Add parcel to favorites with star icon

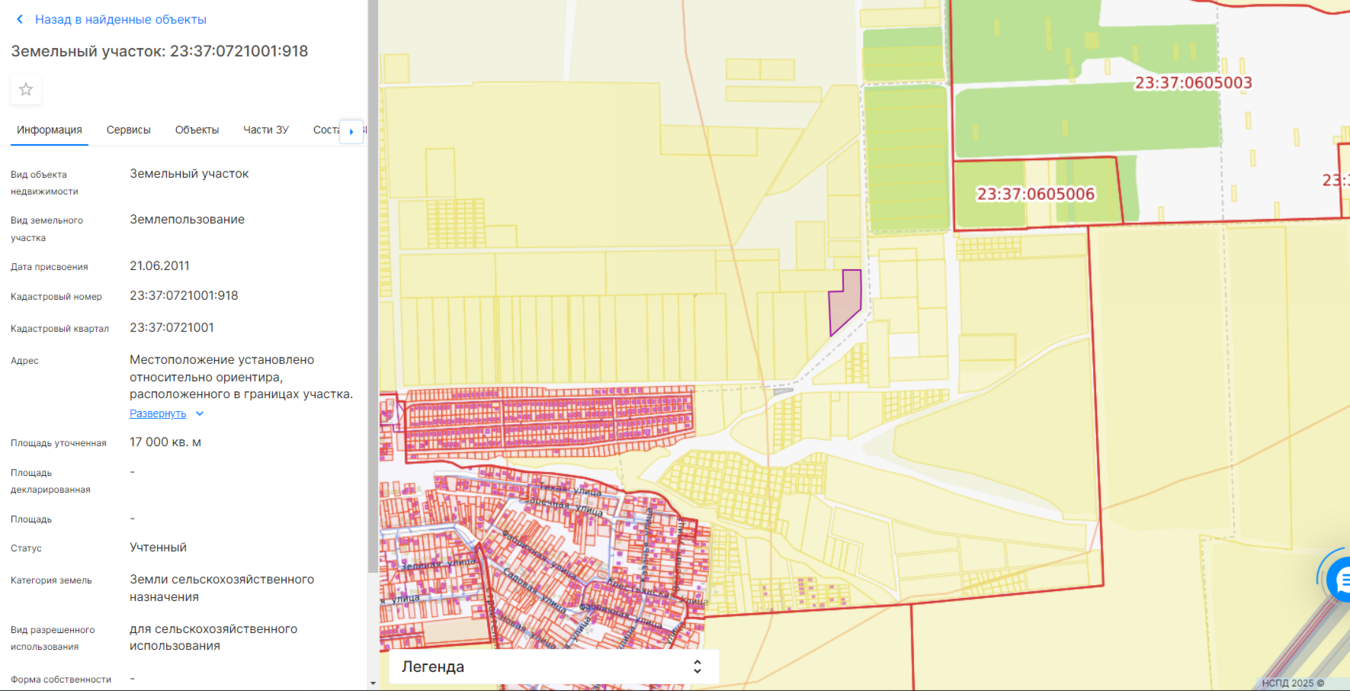click(26, 90)
